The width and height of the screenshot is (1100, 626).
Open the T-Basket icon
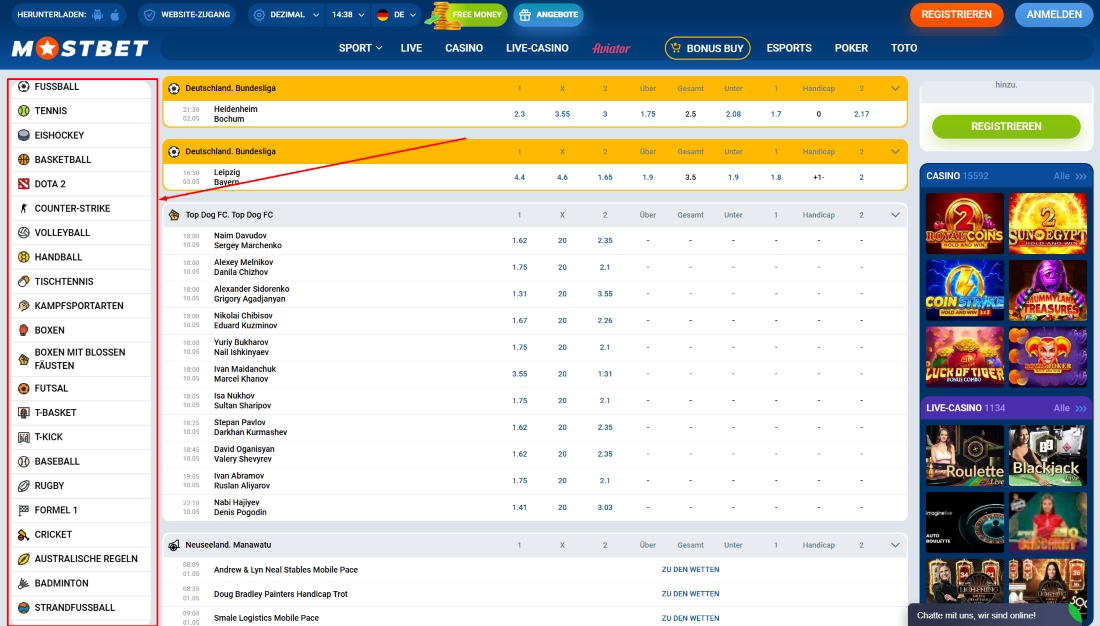(24, 413)
